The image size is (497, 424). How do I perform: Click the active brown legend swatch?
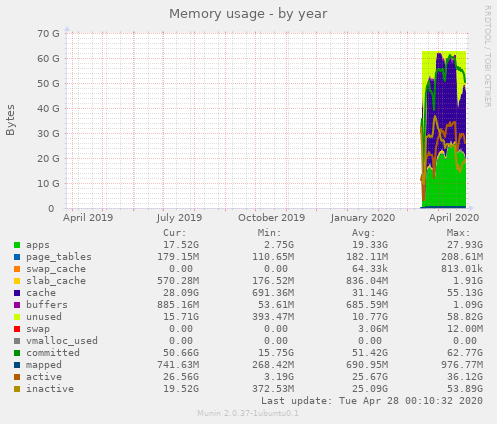tap(17, 377)
